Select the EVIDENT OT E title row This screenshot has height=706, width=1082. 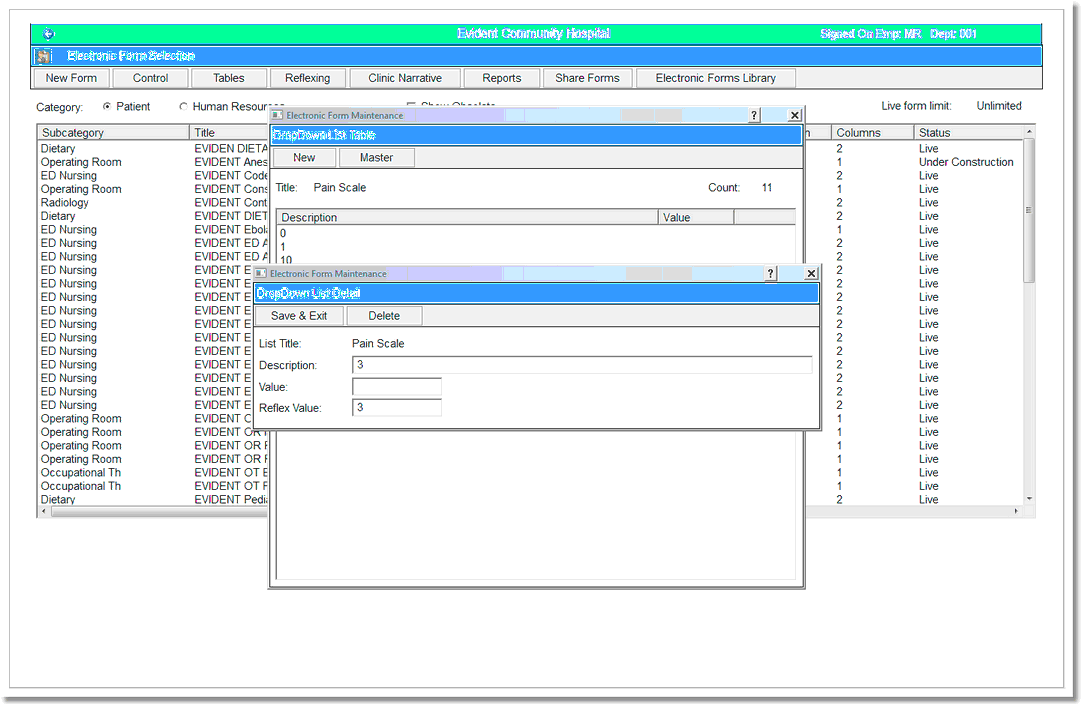pyautogui.click(x=230, y=473)
